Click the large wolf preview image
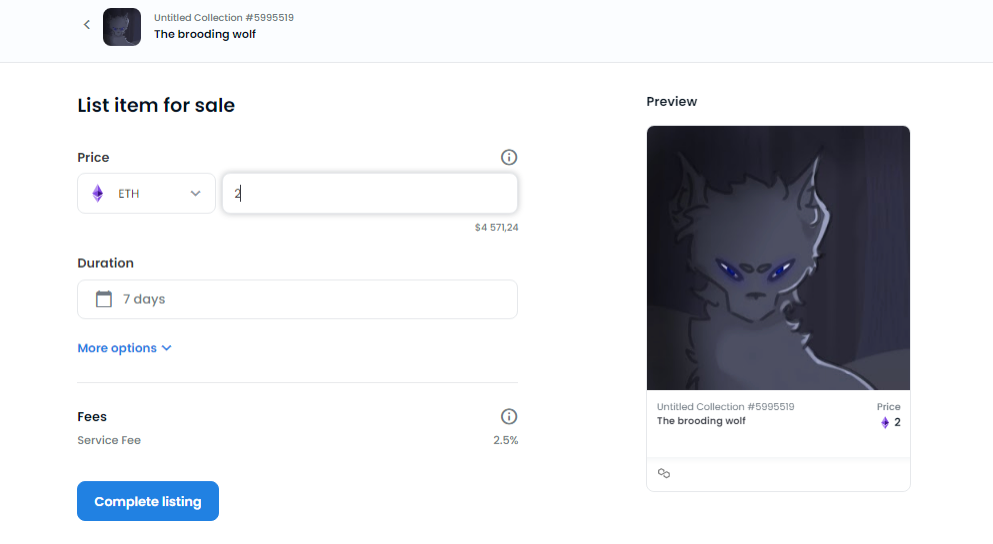The image size is (993, 544). (778, 258)
